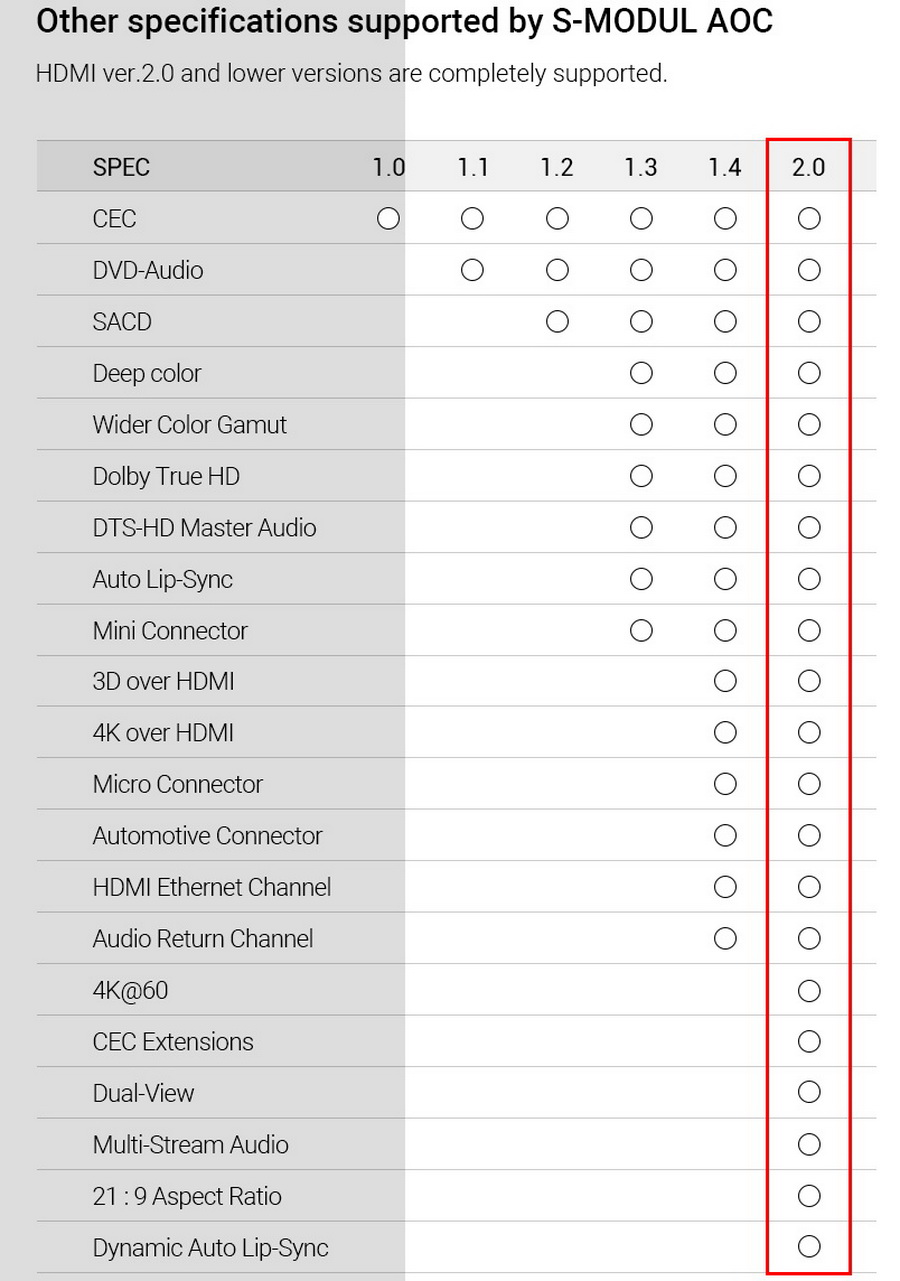Select the Deep color circle in column 1.3
The height and width of the screenshot is (1281, 900).
[x=641, y=373]
